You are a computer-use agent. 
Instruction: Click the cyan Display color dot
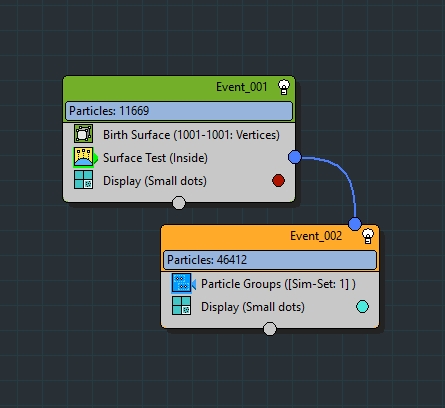(x=362, y=306)
